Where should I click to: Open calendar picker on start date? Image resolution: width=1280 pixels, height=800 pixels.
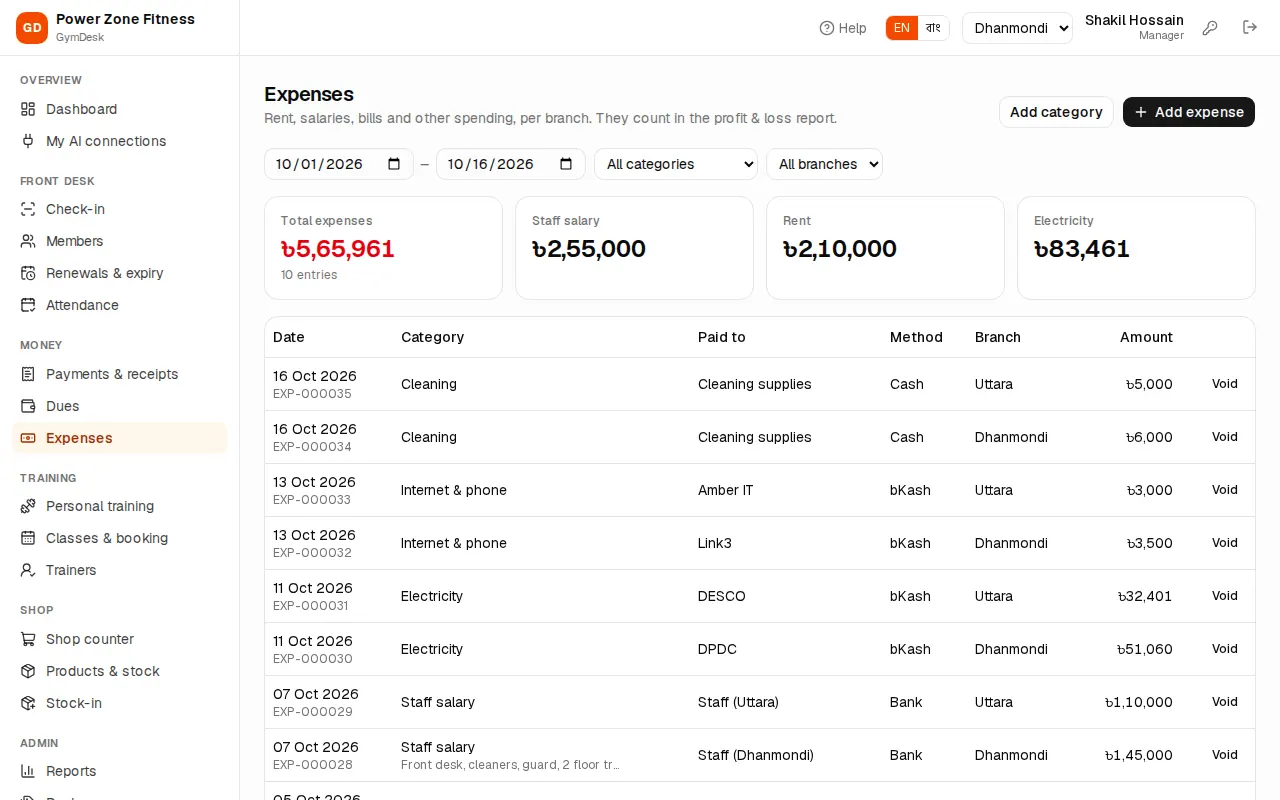pyautogui.click(x=394, y=164)
